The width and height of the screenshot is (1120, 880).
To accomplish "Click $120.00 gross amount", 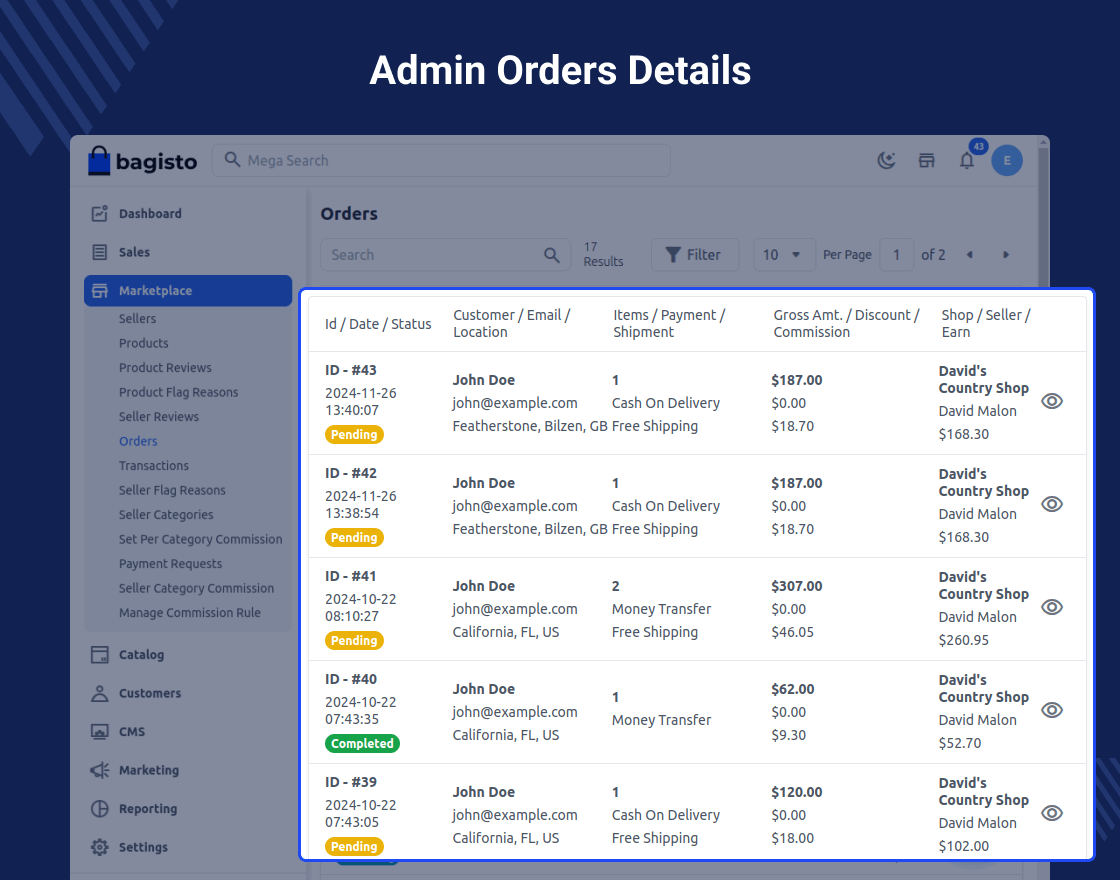I will coord(796,792).
